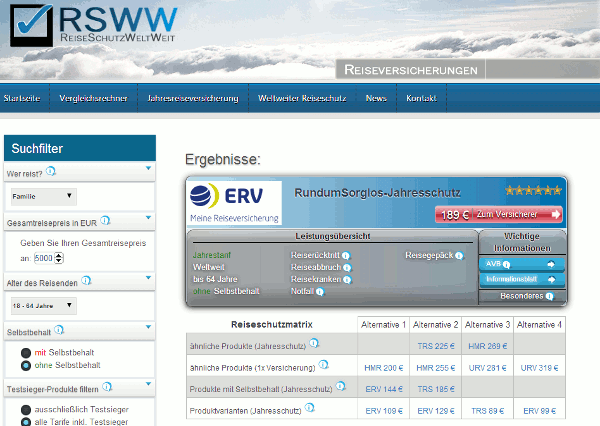The width and height of the screenshot is (600, 426).
Task: Click info icon beside Besonderes
Action: coord(550,297)
